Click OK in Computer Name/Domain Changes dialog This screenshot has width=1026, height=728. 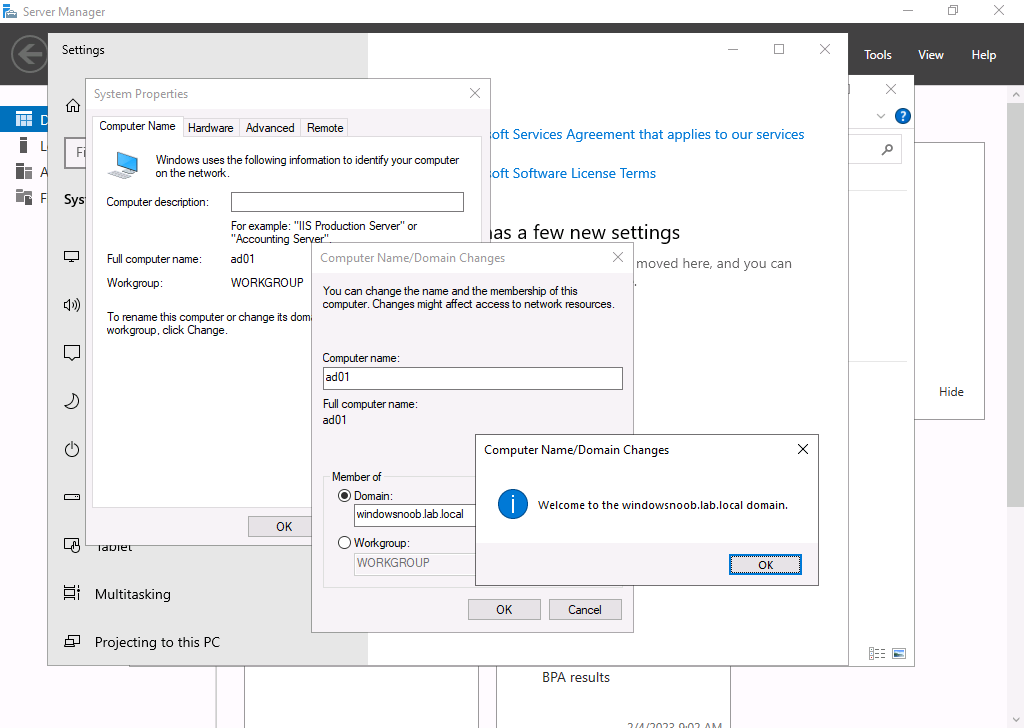click(x=504, y=610)
